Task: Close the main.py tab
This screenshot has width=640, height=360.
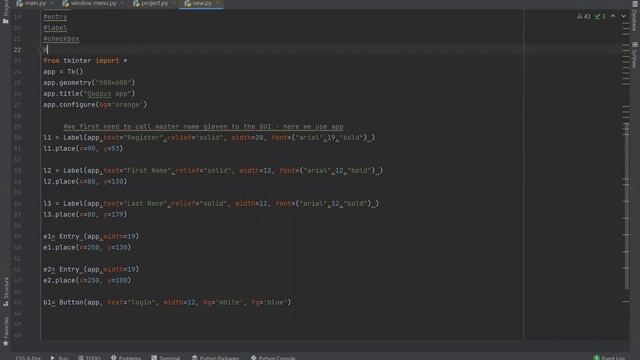Action: (52, 3)
